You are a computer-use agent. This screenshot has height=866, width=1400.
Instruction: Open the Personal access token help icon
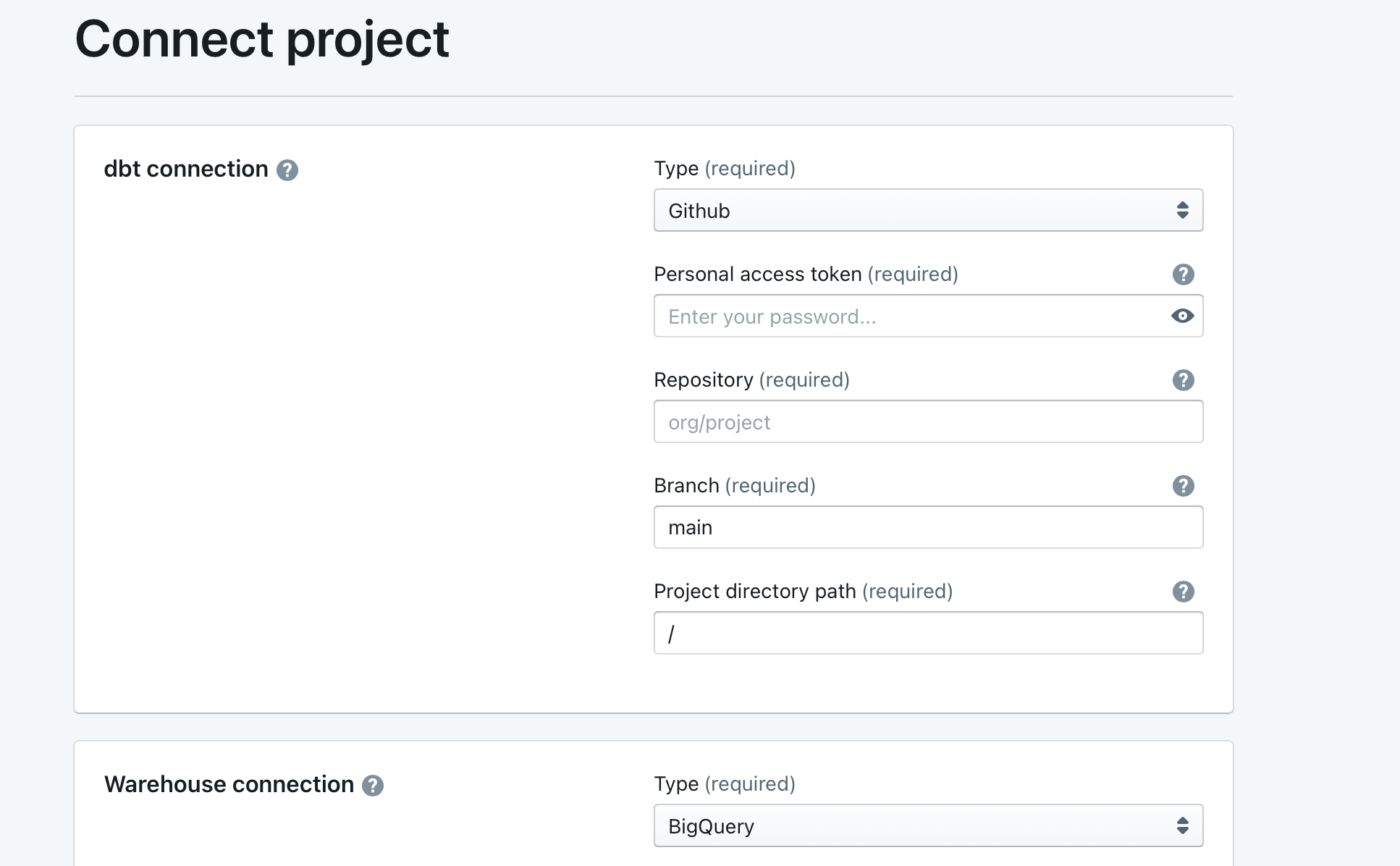click(1183, 274)
